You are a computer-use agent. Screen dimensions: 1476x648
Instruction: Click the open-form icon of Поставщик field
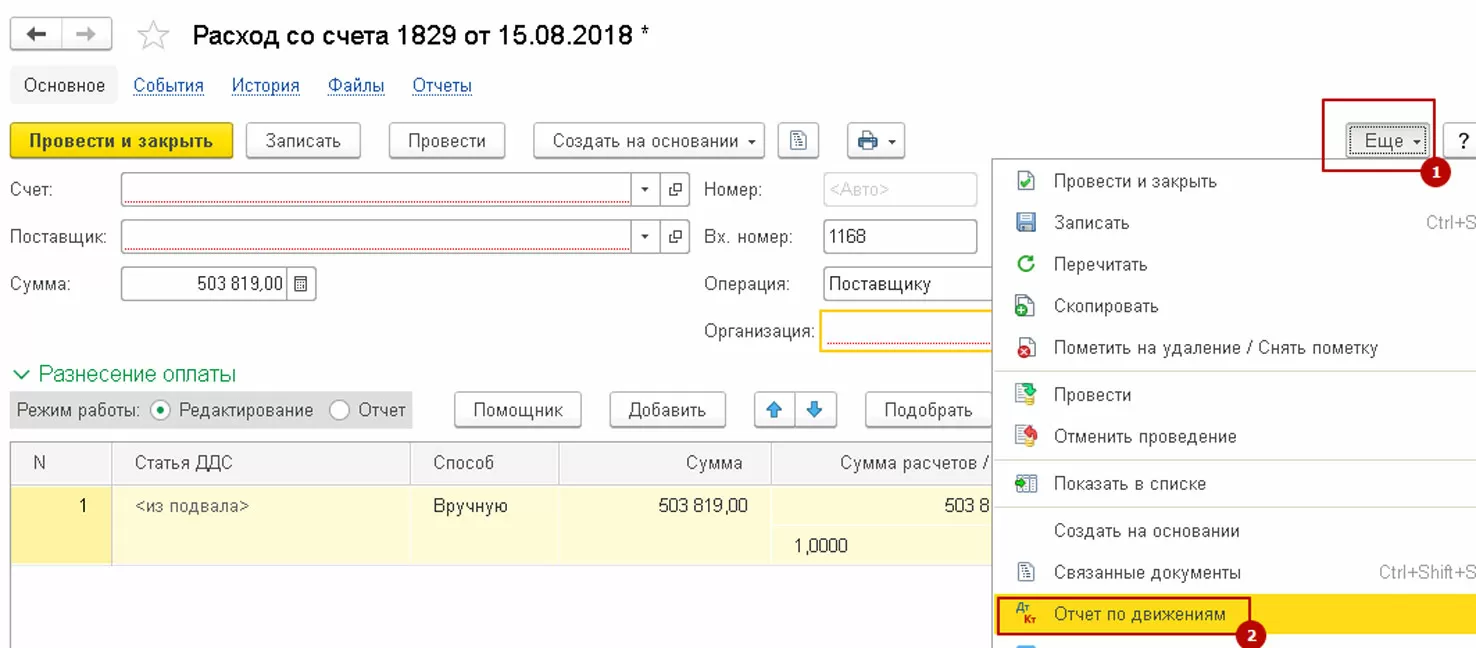(x=675, y=237)
